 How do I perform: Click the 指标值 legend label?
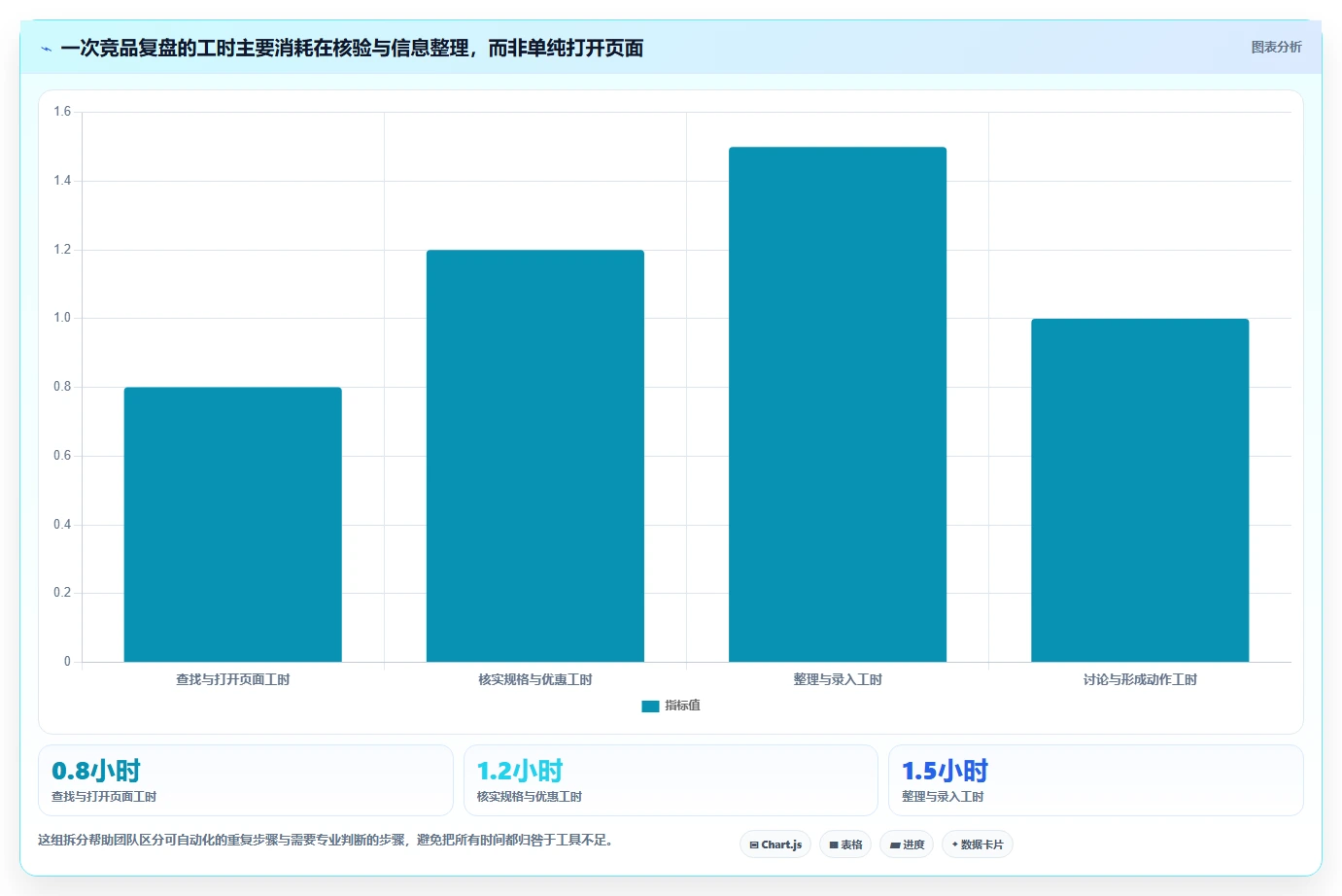click(682, 706)
